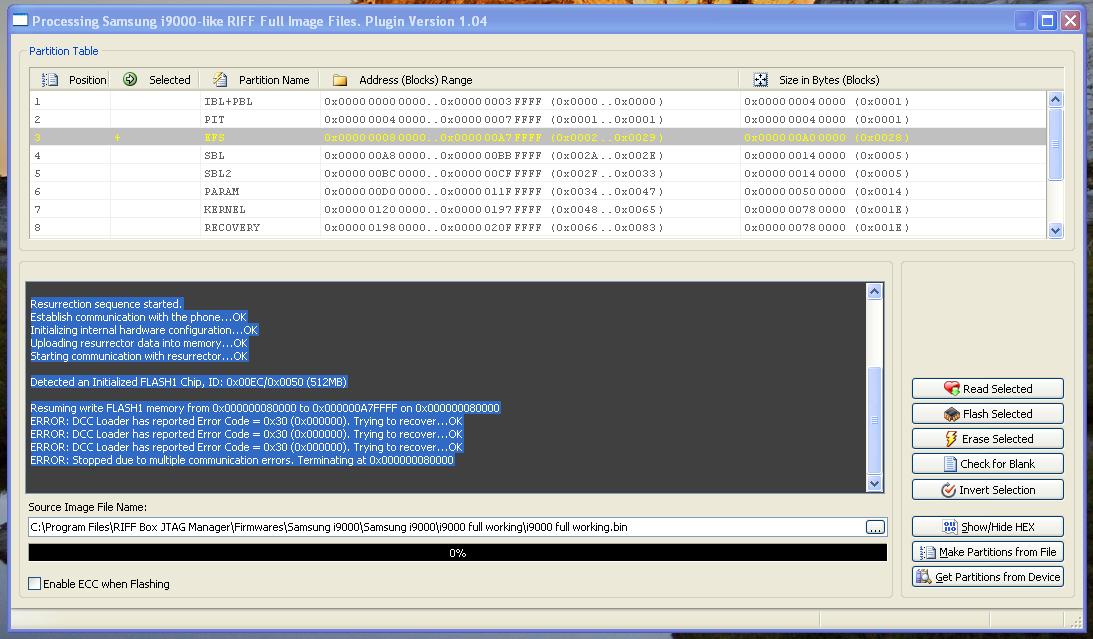
Task: Click log line 'Initializing internal hardware configuration'
Action: click(144, 330)
